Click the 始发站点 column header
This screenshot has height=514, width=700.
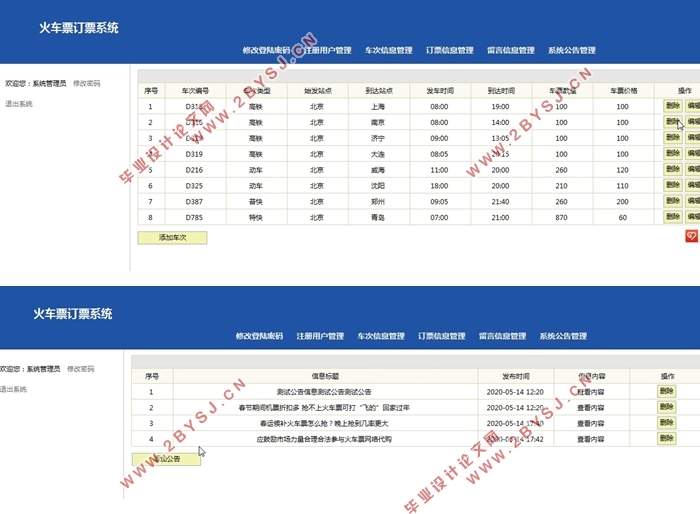point(317,91)
